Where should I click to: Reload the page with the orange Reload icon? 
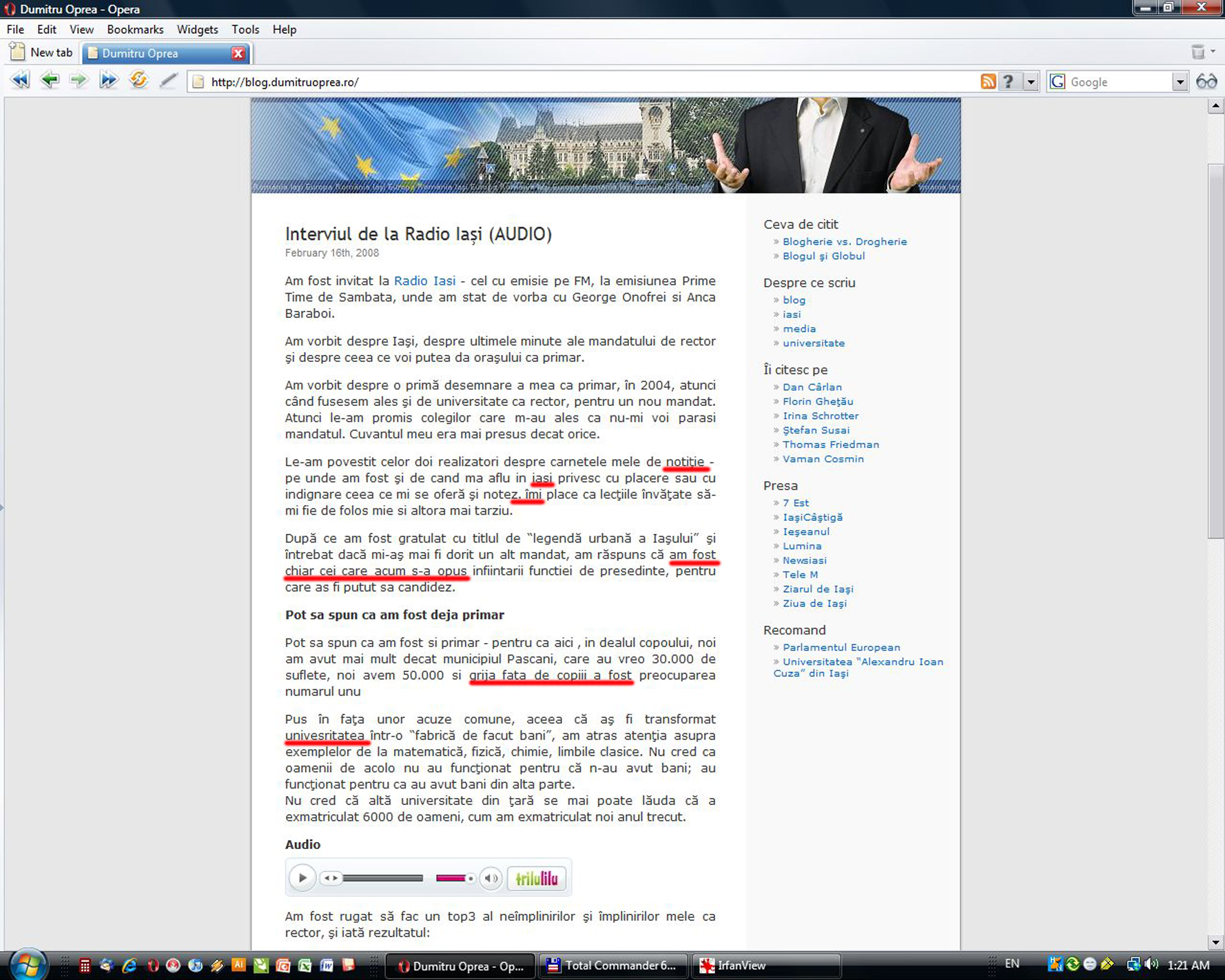coord(138,80)
